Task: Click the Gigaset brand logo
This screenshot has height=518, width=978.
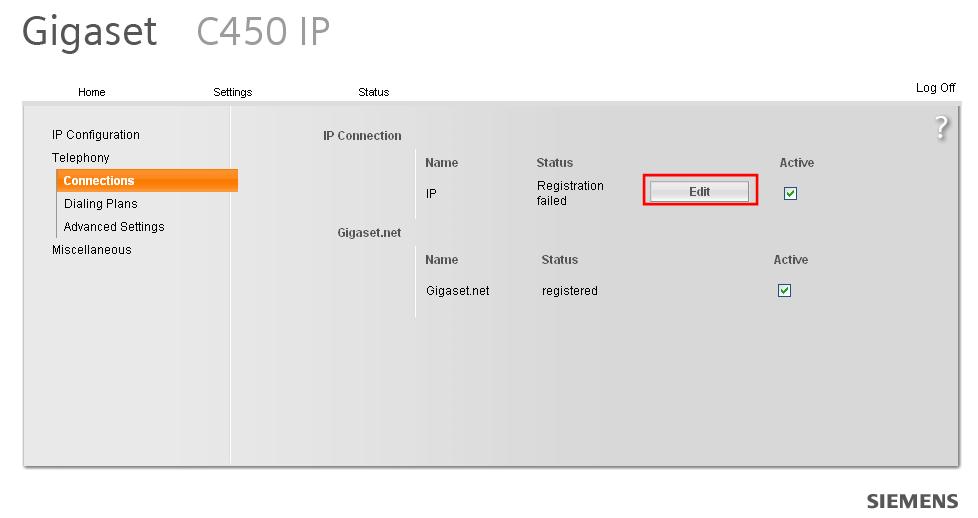Action: pyautogui.click(x=90, y=31)
